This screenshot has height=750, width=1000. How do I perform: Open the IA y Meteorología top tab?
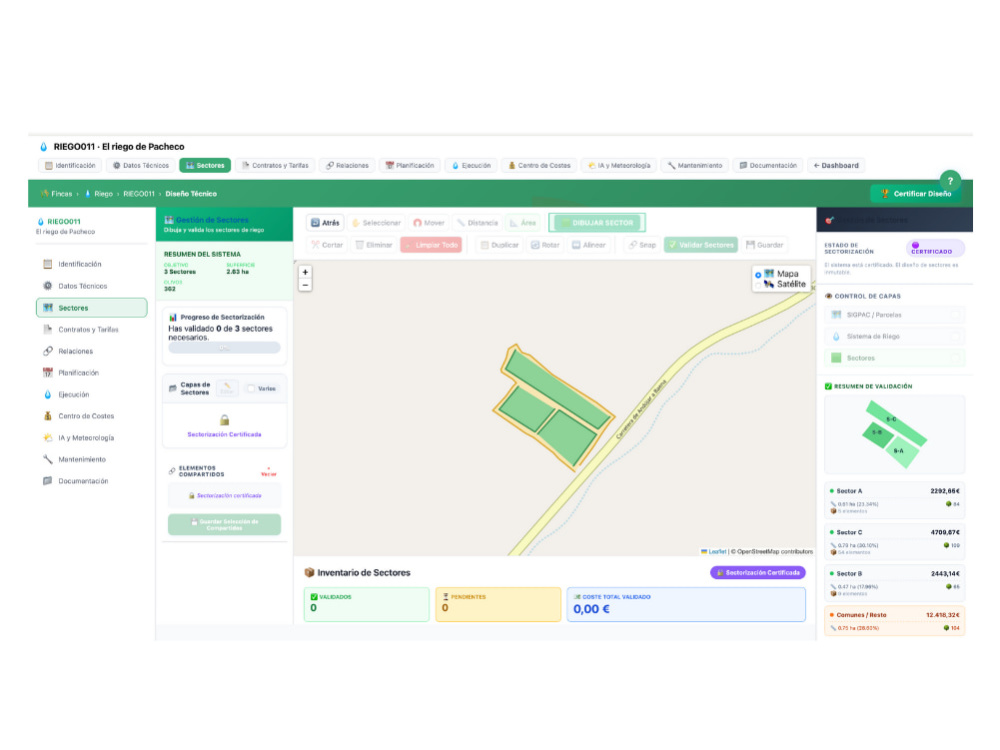[619, 165]
